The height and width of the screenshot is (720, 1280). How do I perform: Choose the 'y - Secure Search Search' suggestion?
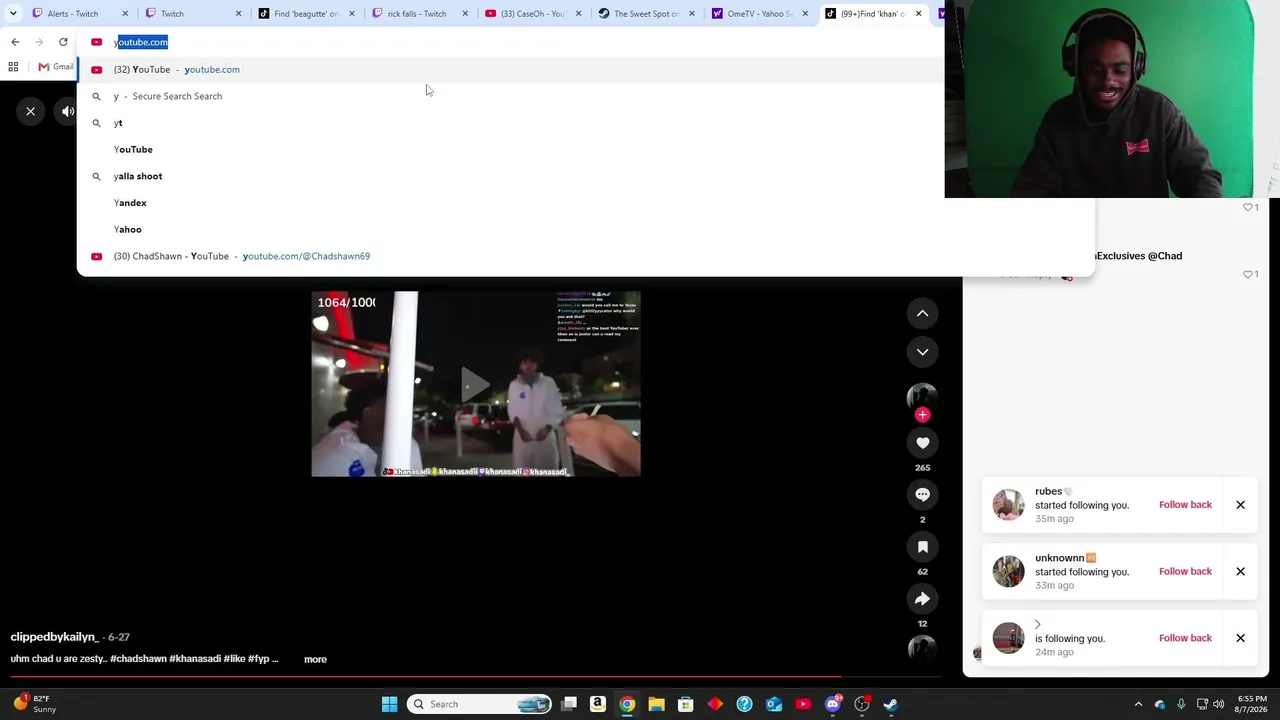click(585, 96)
